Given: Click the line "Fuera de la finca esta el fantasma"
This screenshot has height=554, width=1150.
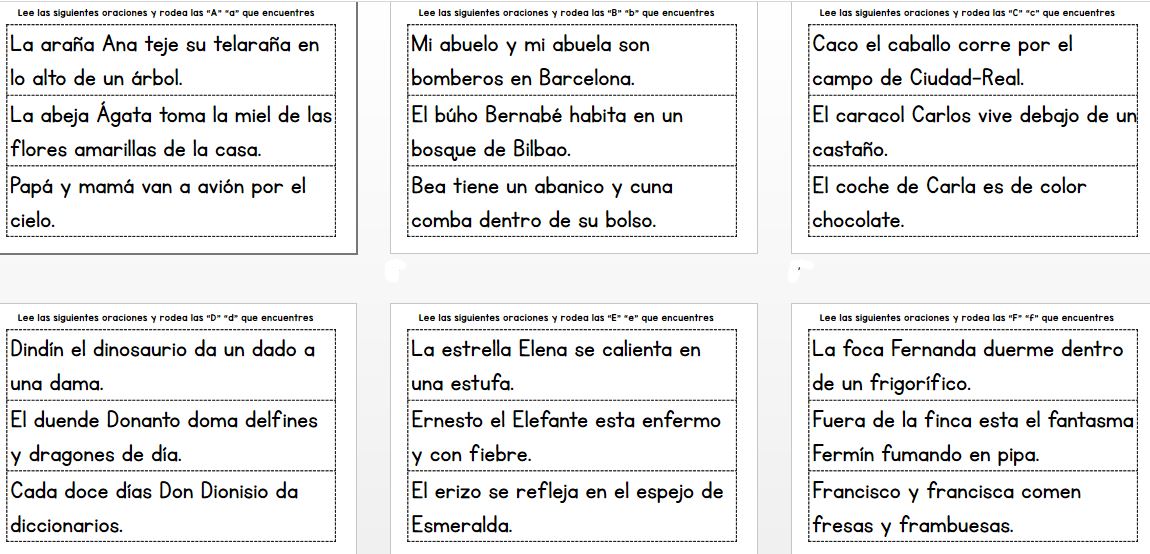Looking at the screenshot, I should click(x=973, y=420).
